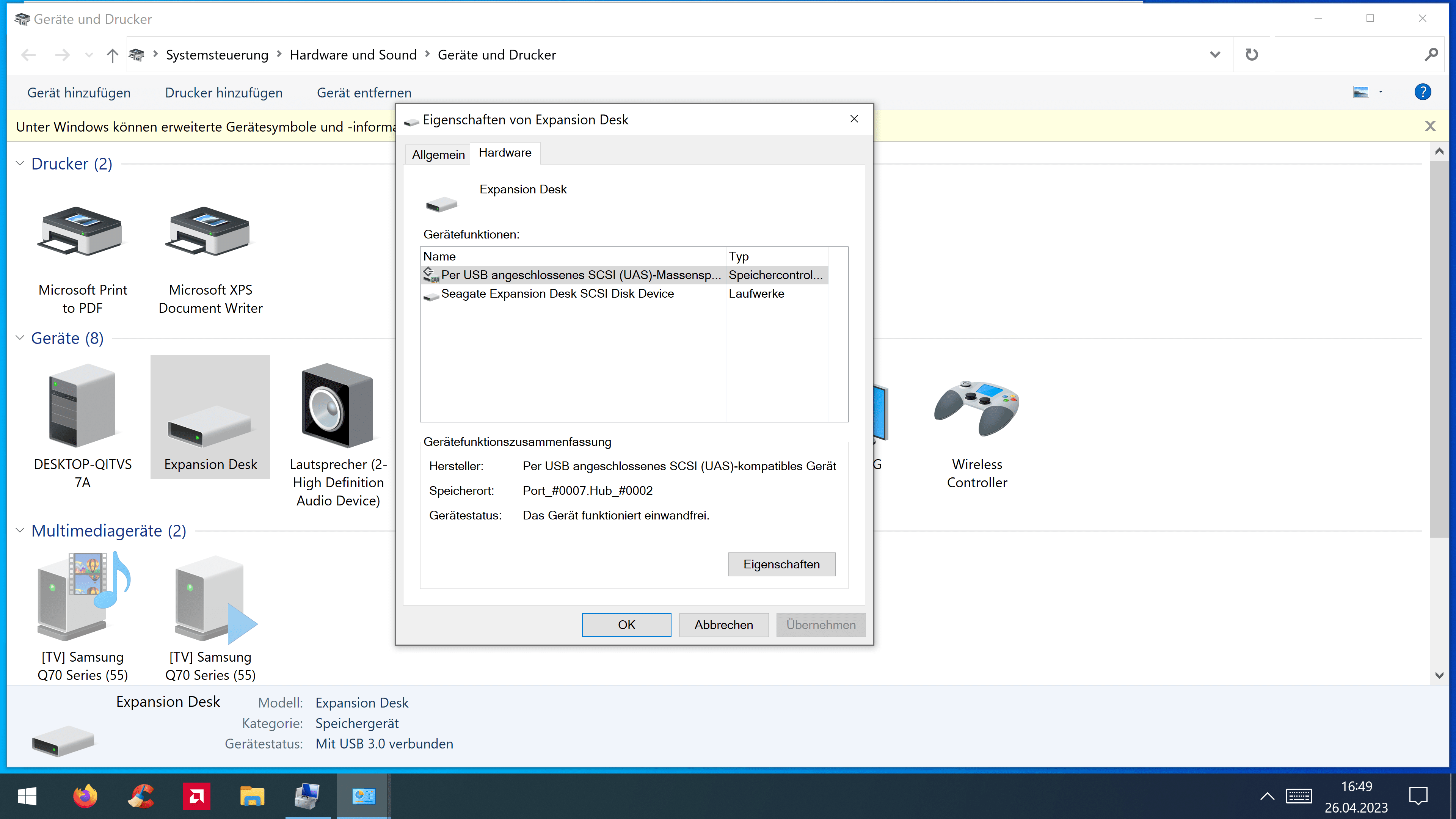This screenshot has height=819, width=1456.
Task: Click the up arrow navigation icon
Action: (112, 55)
